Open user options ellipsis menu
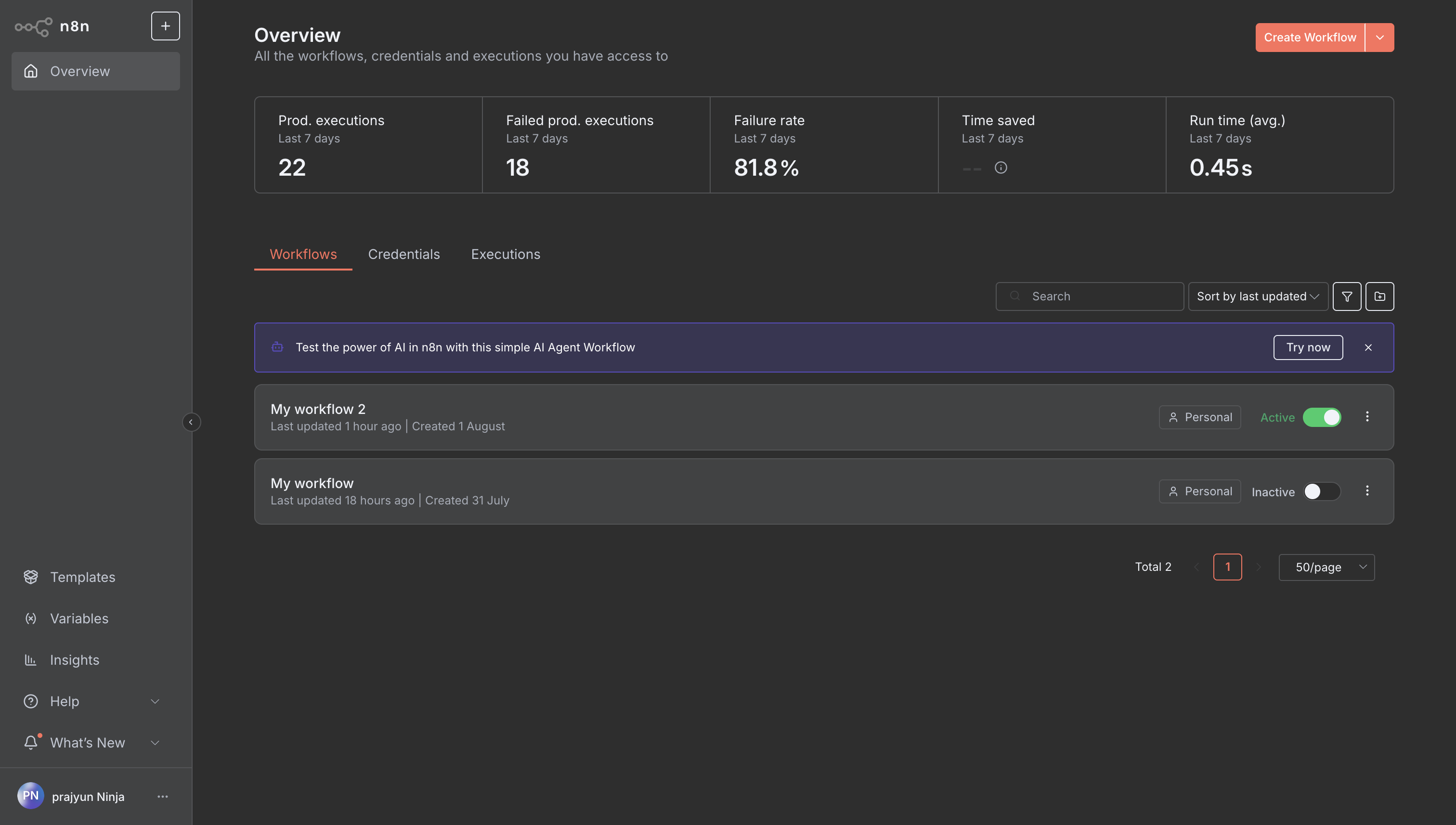Image resolution: width=1456 pixels, height=825 pixels. coord(163,796)
